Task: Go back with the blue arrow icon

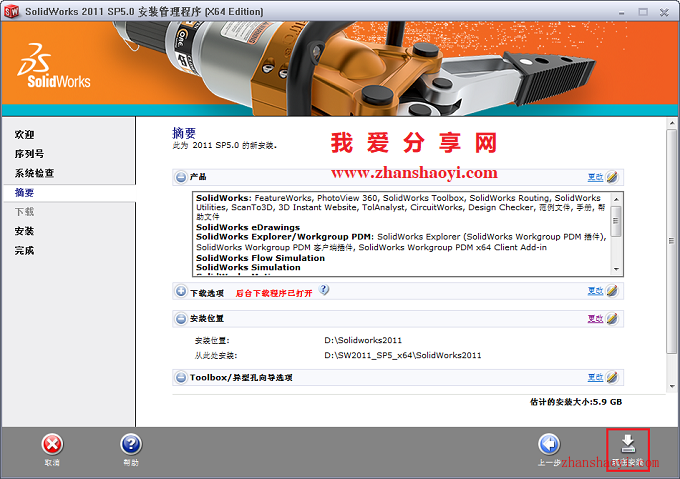Action: click(x=549, y=445)
